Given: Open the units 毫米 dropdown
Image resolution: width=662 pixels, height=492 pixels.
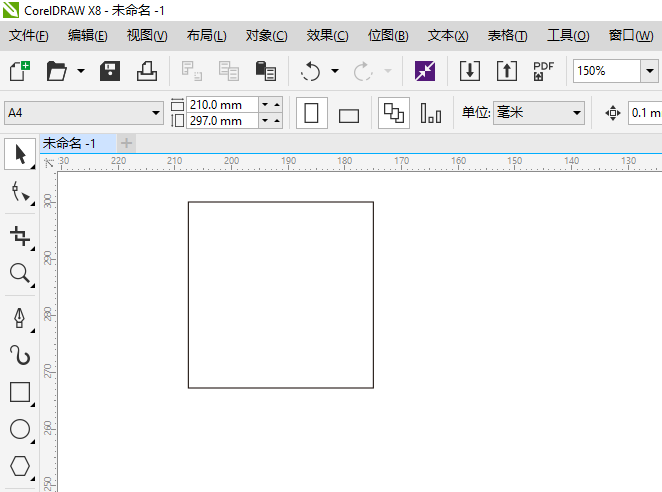Looking at the screenshot, I should 539,113.
